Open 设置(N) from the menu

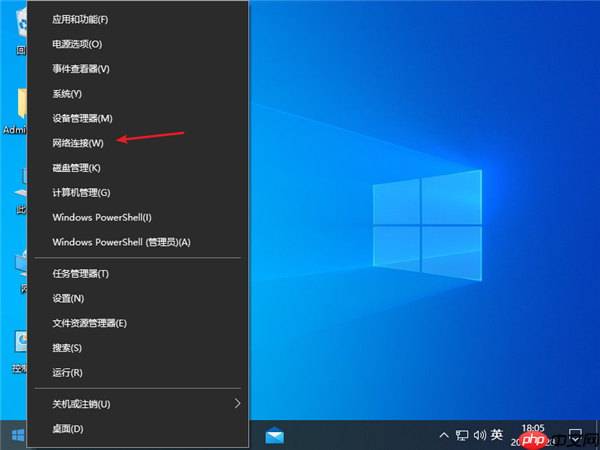pyautogui.click(x=138, y=298)
